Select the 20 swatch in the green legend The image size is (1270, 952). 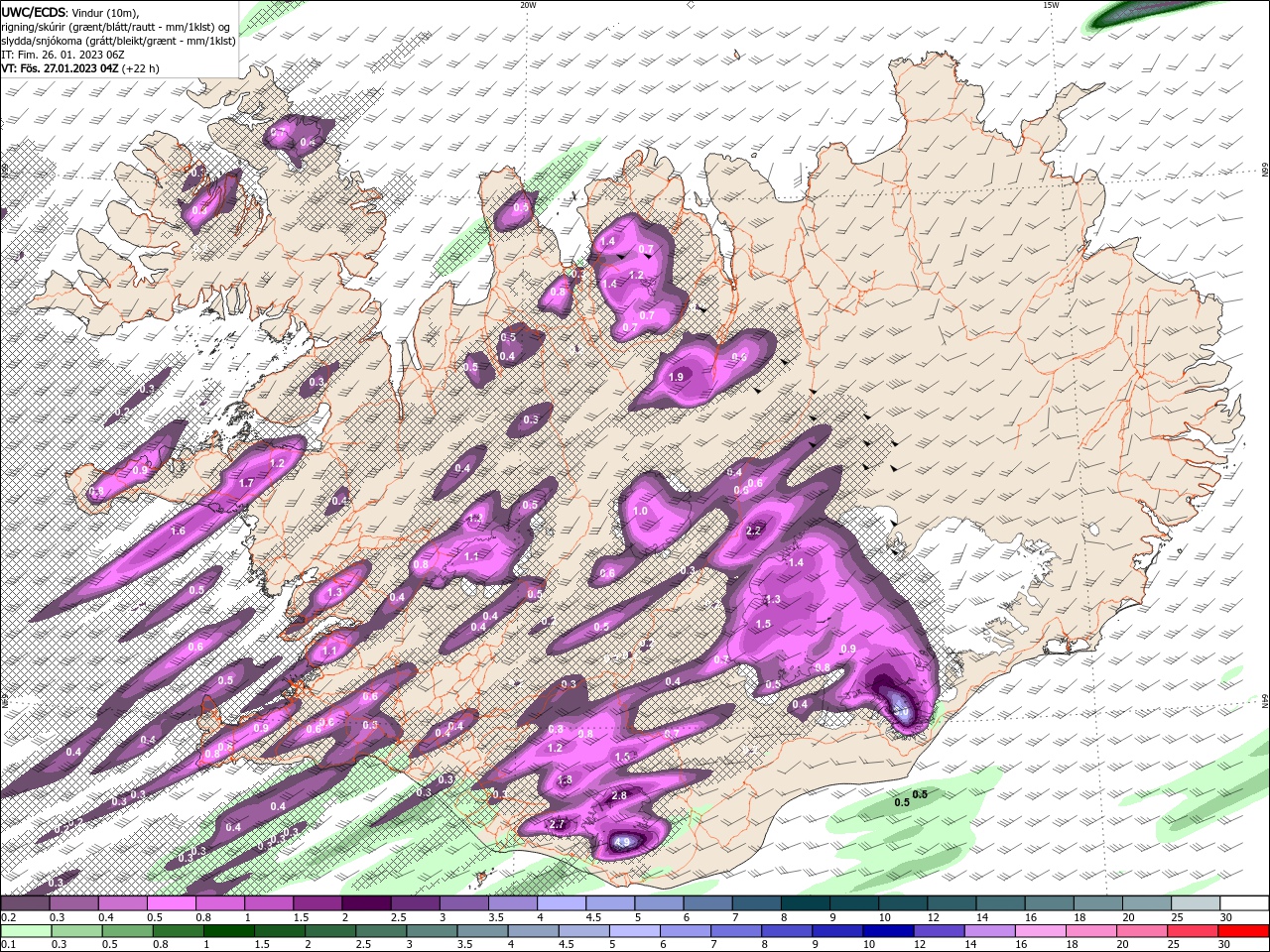click(x=1141, y=931)
